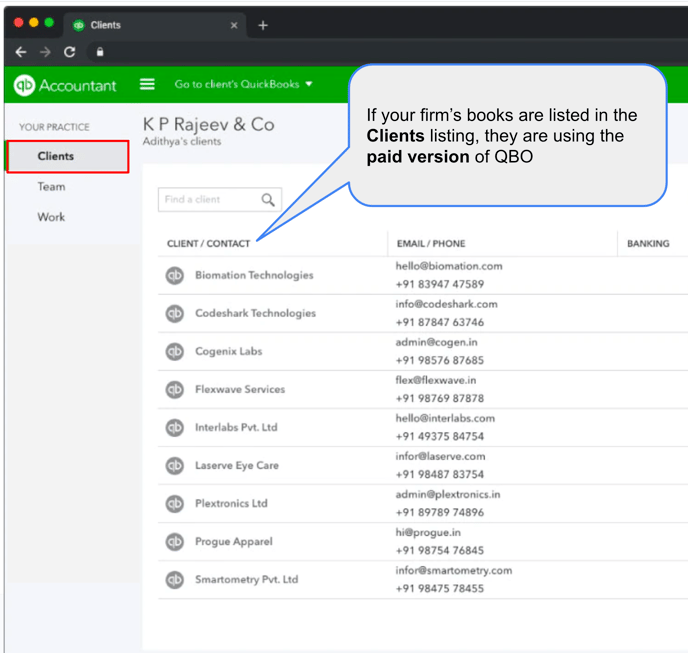This screenshot has width=688, height=653.
Task: Open client Cogenix Labs
Action: point(229,351)
